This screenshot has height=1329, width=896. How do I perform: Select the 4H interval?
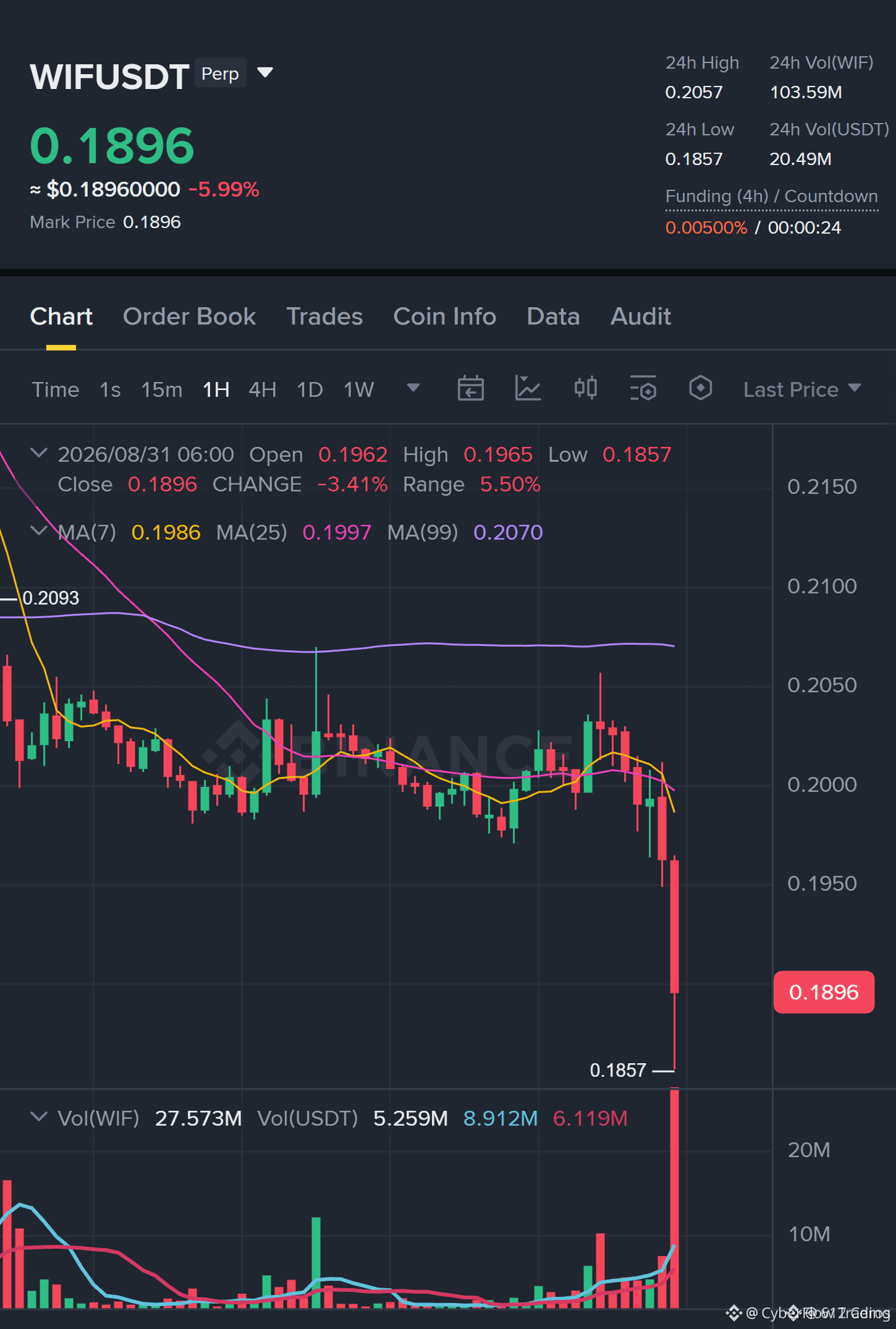262,389
